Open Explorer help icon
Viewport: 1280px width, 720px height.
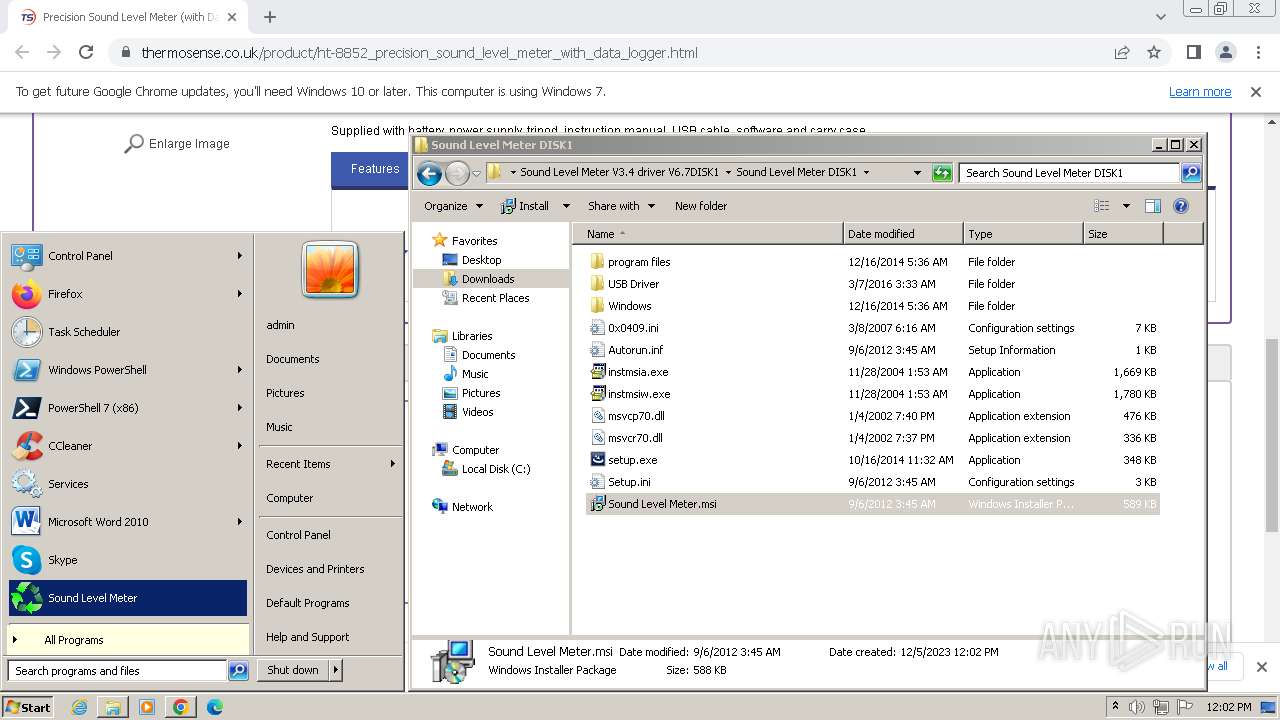[x=1181, y=206]
